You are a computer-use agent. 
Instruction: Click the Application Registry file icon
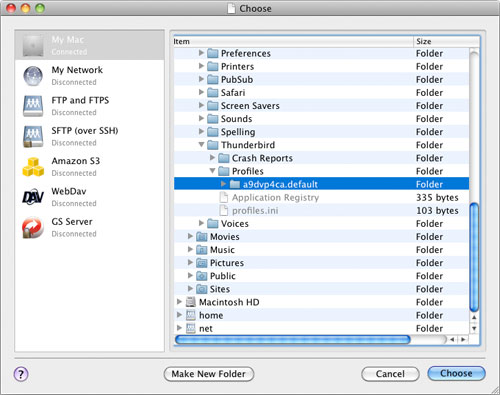click(224, 197)
